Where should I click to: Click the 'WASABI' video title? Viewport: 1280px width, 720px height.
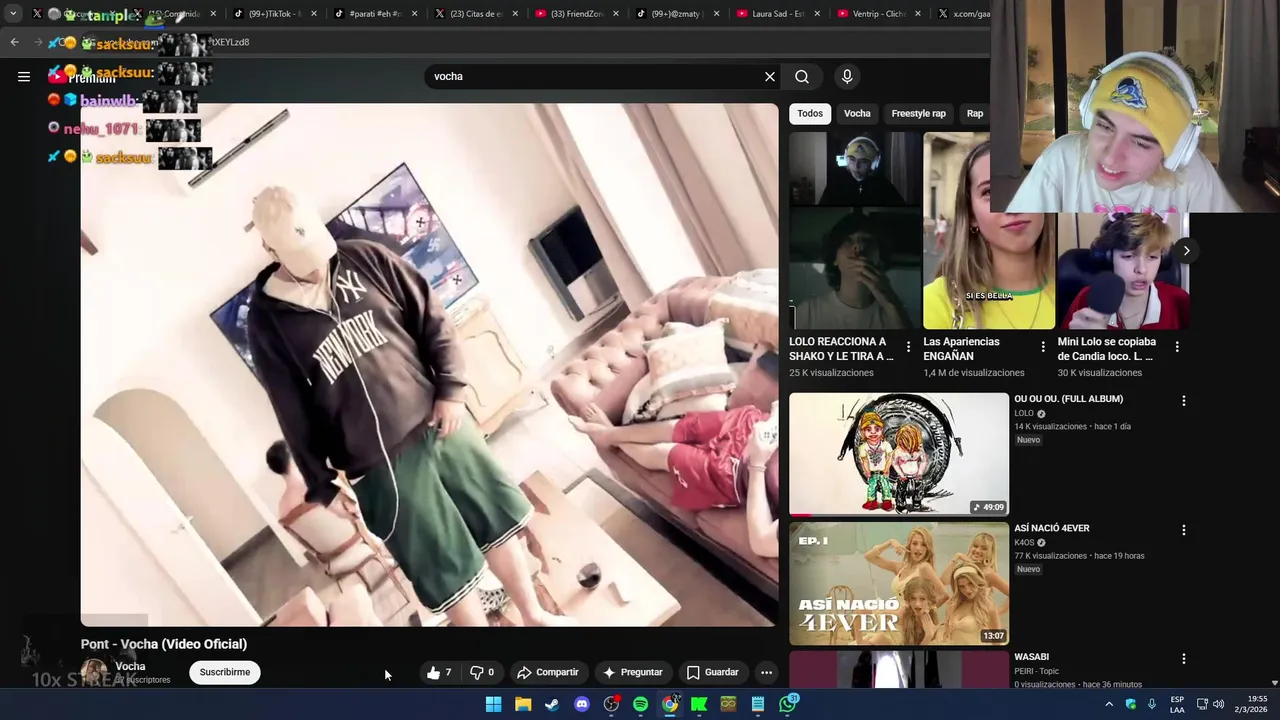click(1031, 657)
